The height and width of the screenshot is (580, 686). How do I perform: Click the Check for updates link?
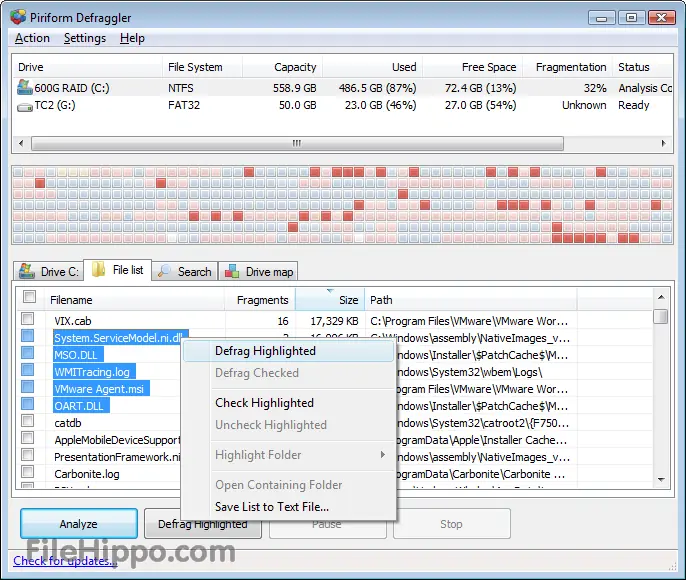coord(65,560)
